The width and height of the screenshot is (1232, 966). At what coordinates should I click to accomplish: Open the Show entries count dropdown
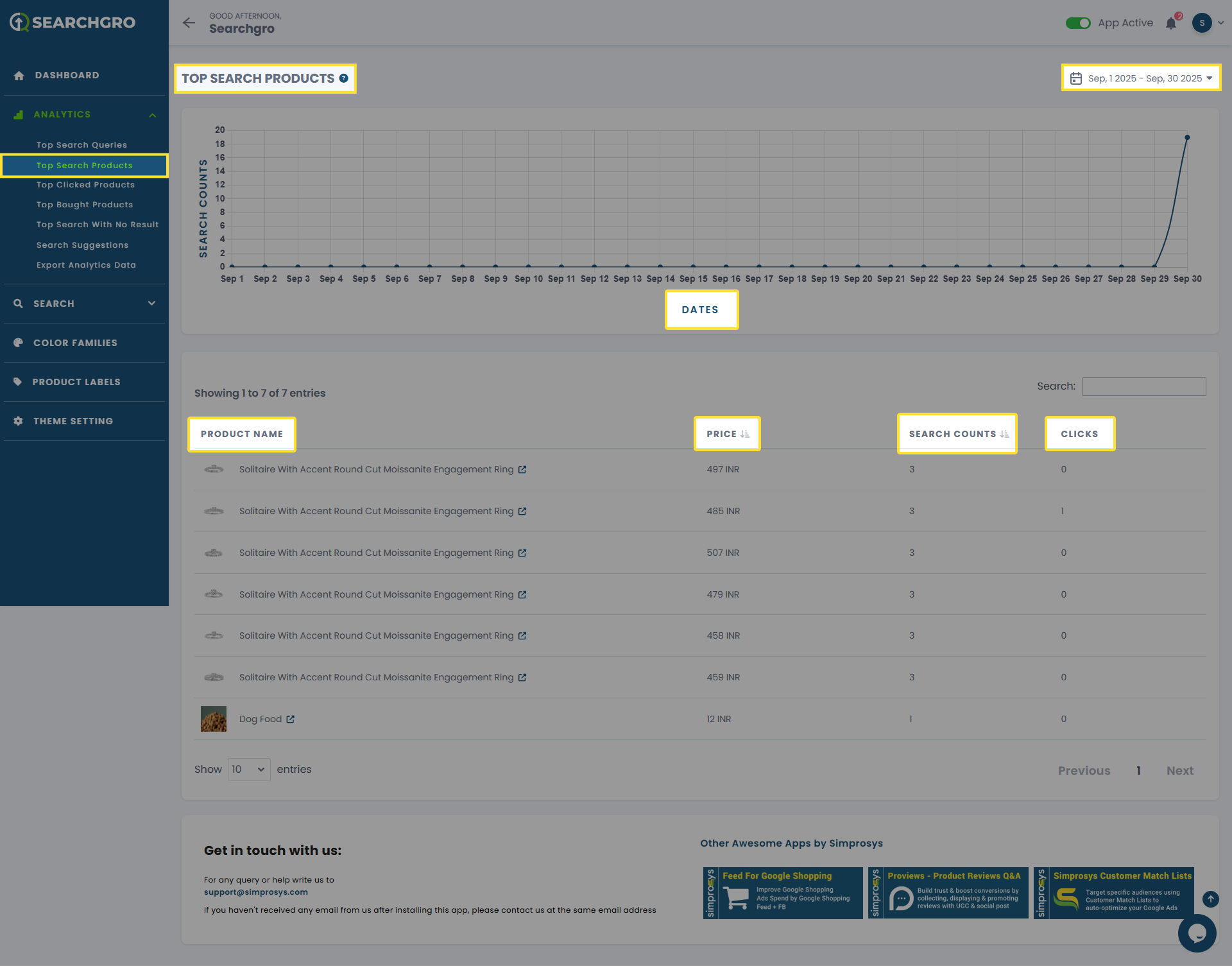click(249, 770)
